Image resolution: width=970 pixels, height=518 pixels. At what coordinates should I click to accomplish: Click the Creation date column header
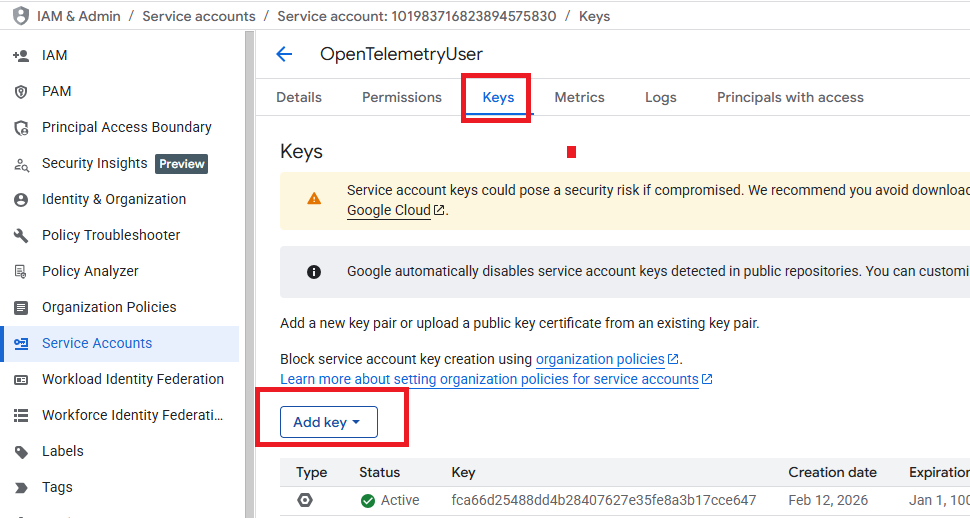point(832,473)
